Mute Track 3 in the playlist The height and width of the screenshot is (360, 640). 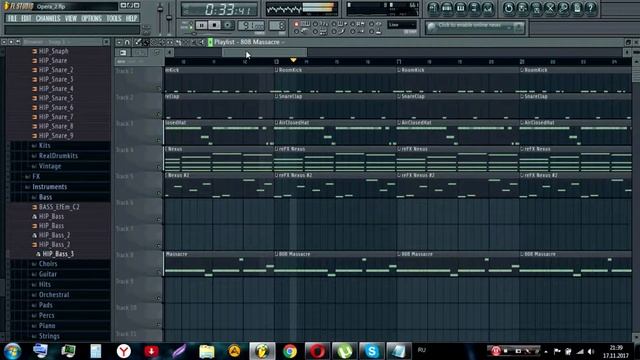pos(158,140)
